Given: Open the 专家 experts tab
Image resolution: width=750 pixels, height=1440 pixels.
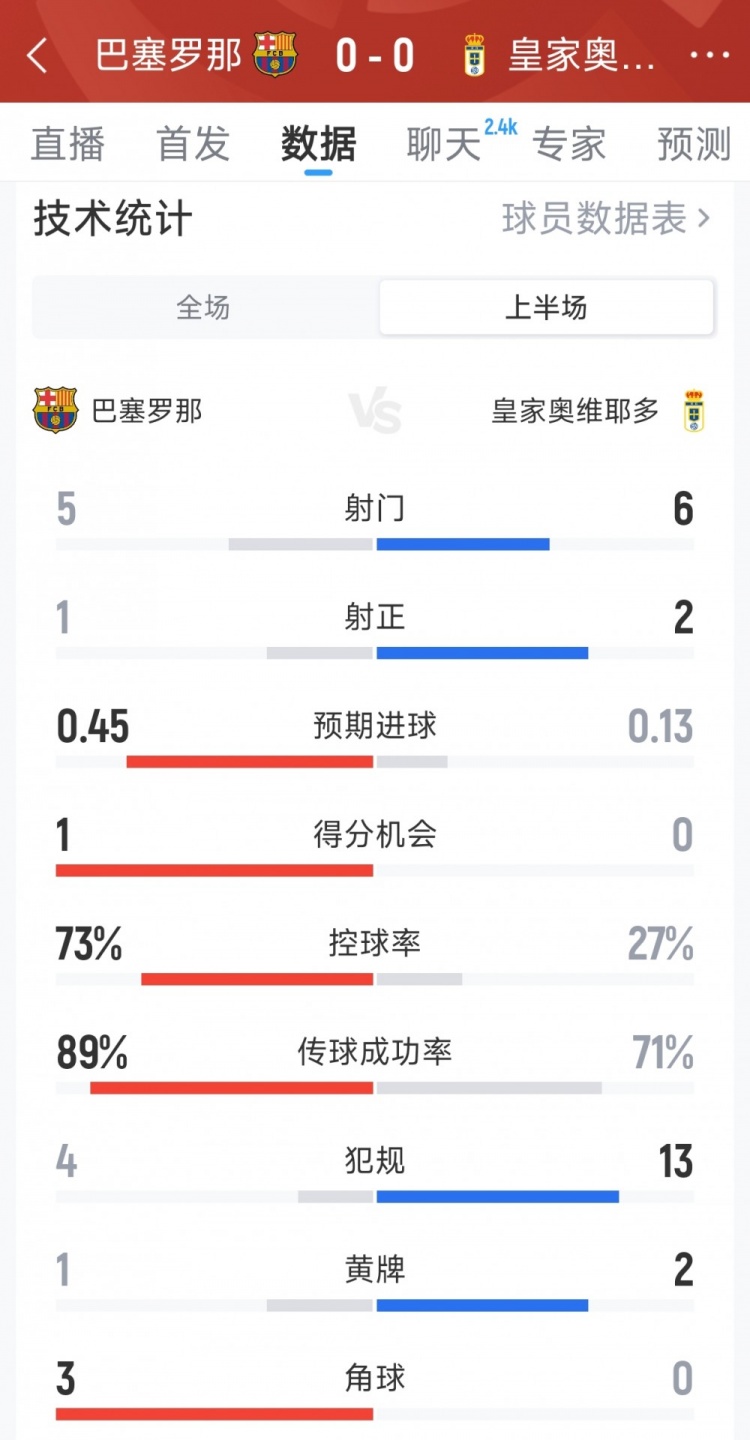Looking at the screenshot, I should pos(569,144).
